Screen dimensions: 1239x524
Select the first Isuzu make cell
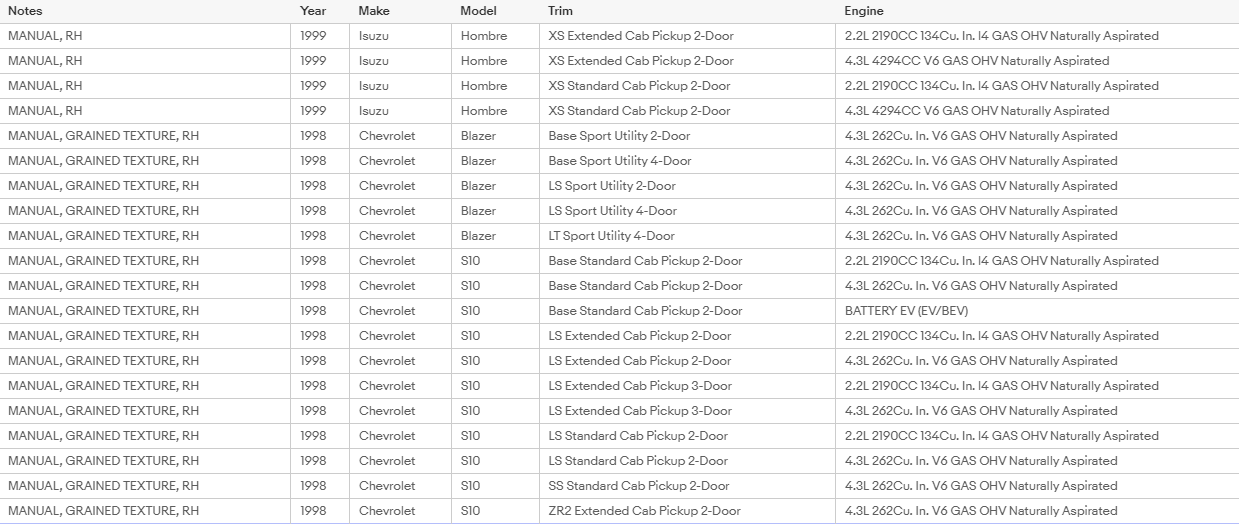tap(400, 36)
